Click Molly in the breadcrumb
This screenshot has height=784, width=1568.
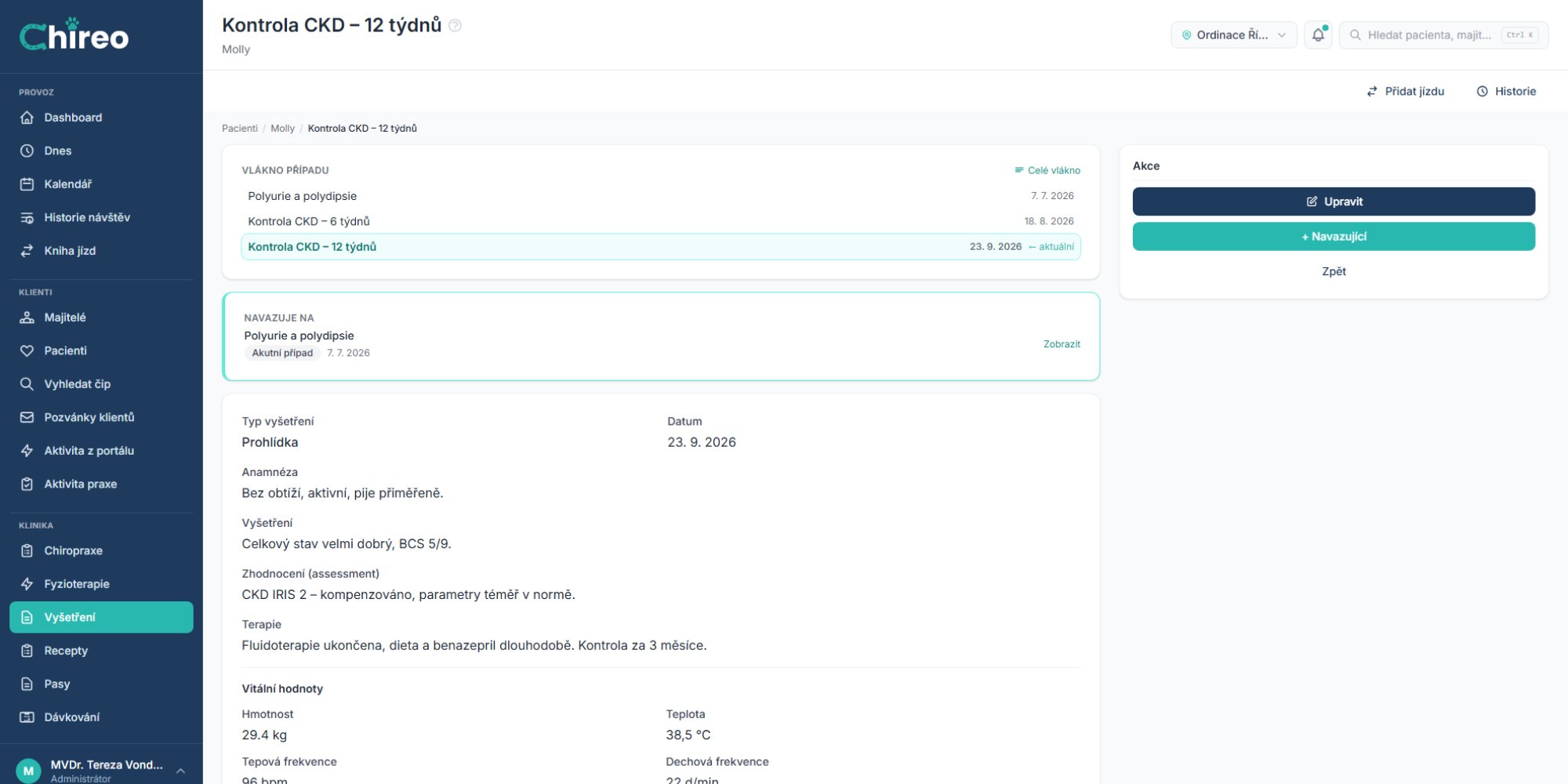pos(282,129)
